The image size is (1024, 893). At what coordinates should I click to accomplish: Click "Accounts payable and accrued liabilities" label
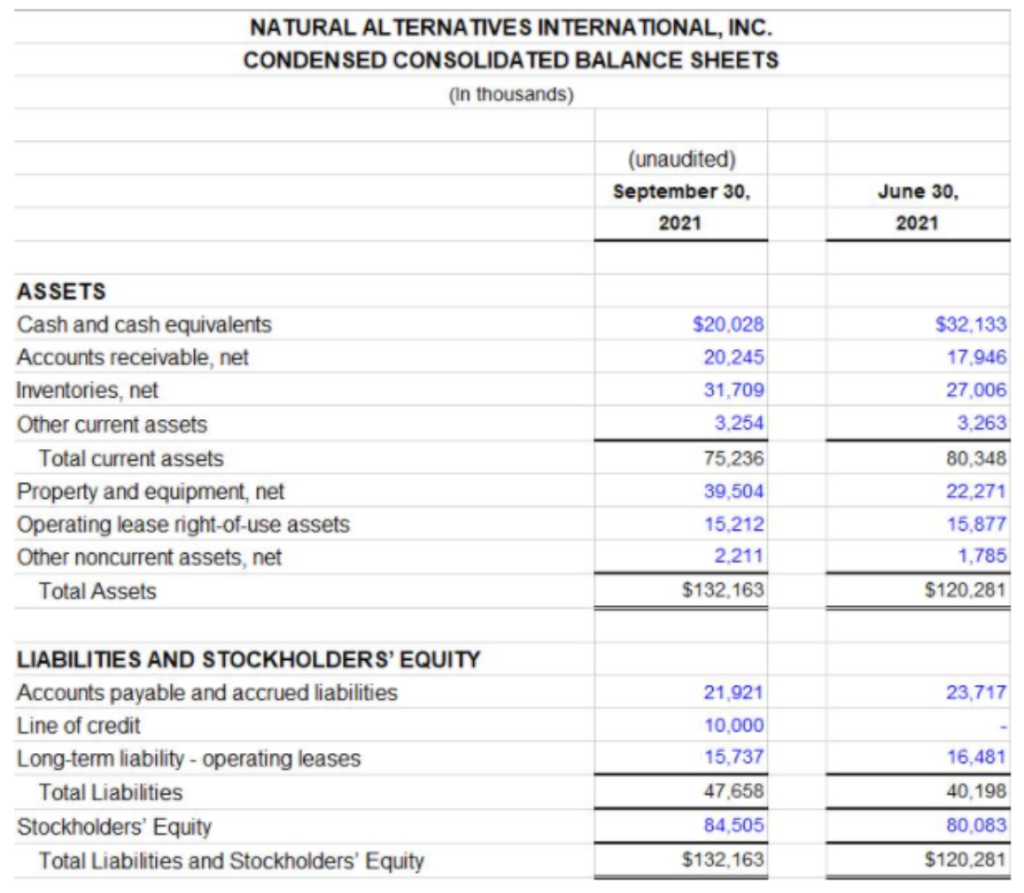[208, 692]
